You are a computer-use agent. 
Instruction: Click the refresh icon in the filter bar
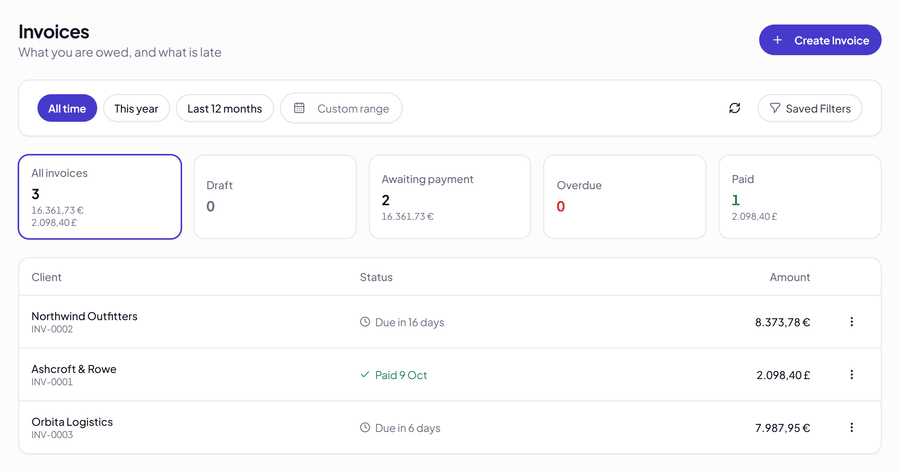[x=735, y=108]
